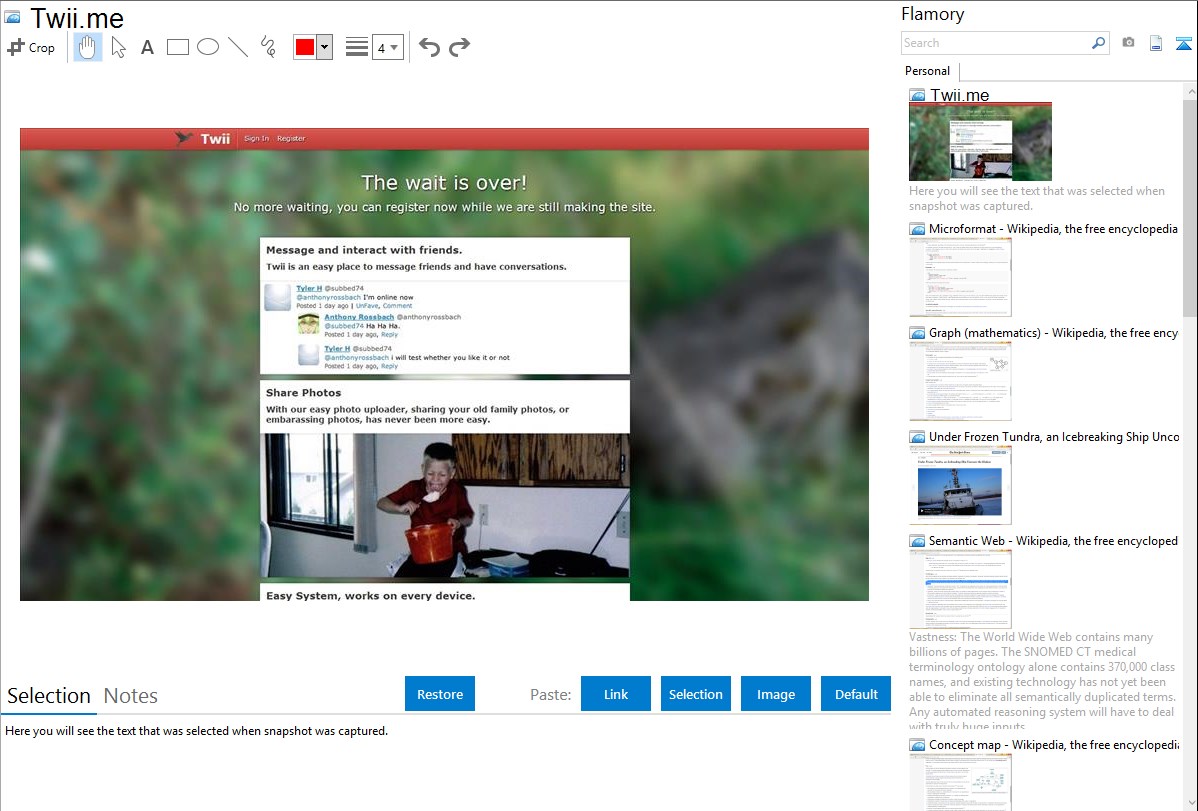Image resolution: width=1198 pixels, height=811 pixels.
Task: Redo the last undone action
Action: tap(459, 47)
